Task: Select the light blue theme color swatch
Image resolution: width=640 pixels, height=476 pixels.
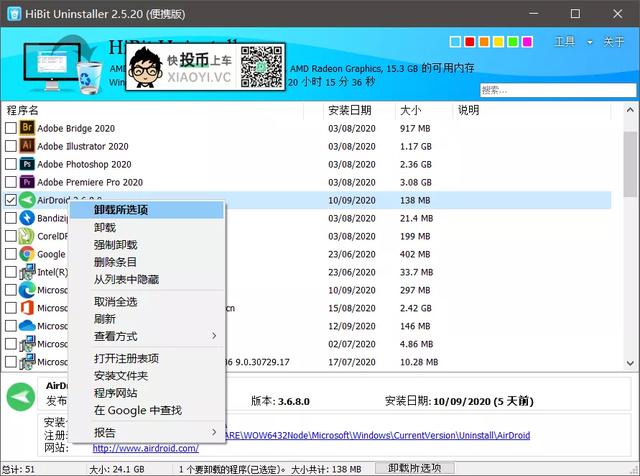Action: click(455, 42)
